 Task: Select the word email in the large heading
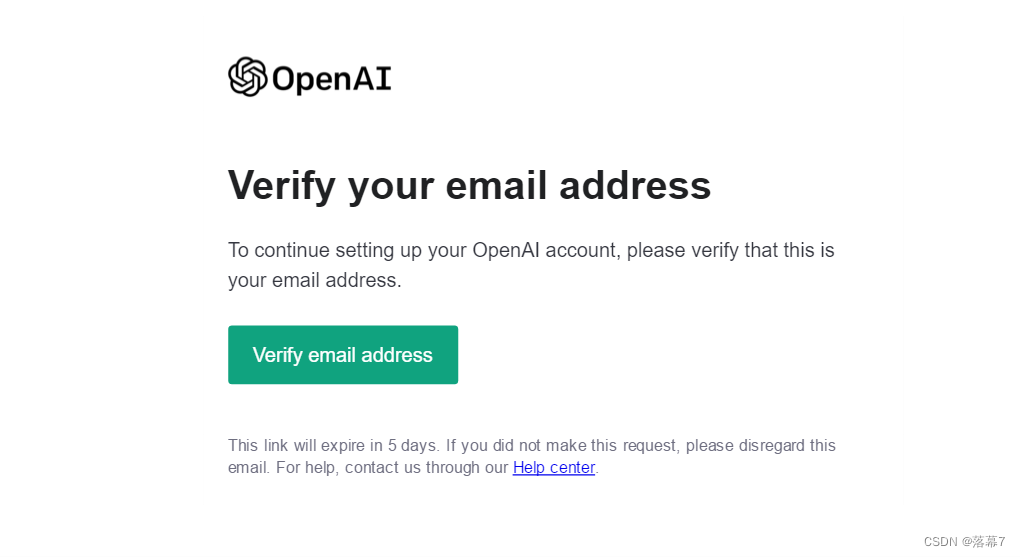(496, 185)
